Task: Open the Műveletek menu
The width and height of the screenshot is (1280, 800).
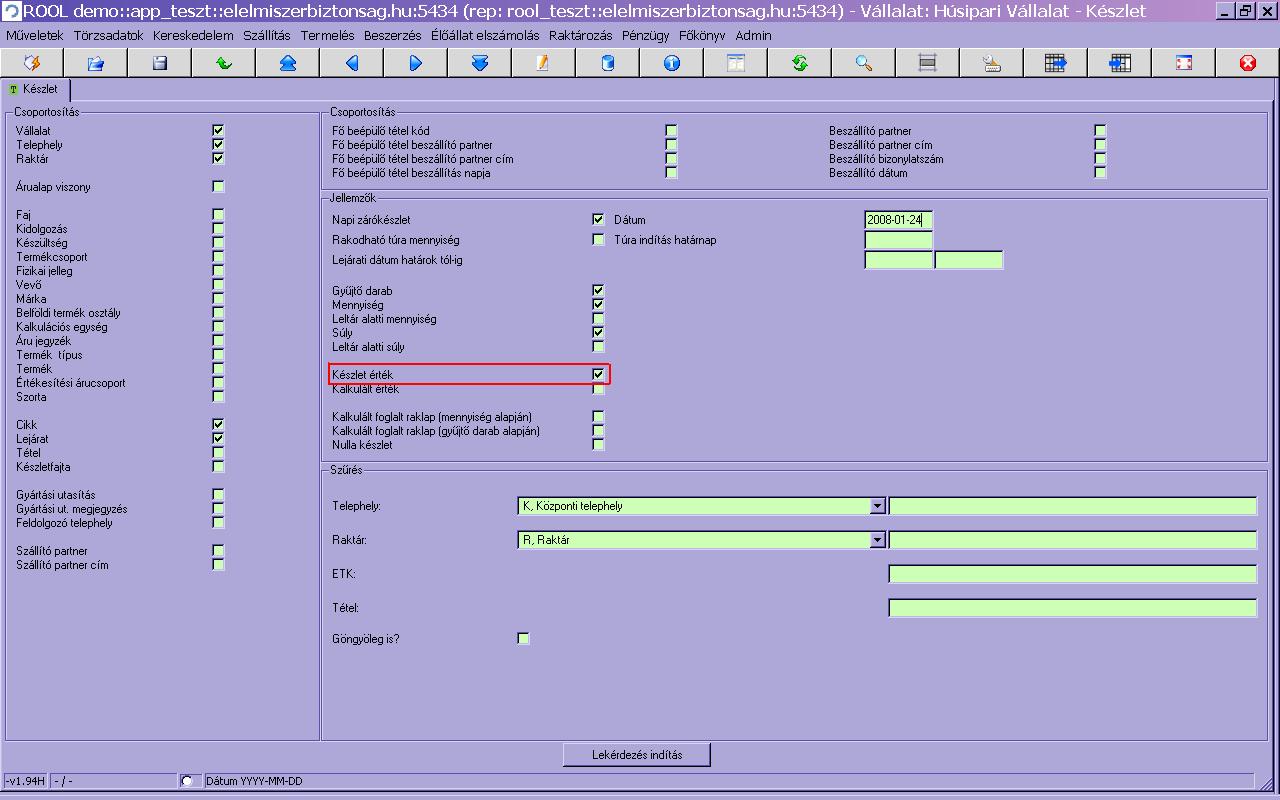Action: pos(35,35)
